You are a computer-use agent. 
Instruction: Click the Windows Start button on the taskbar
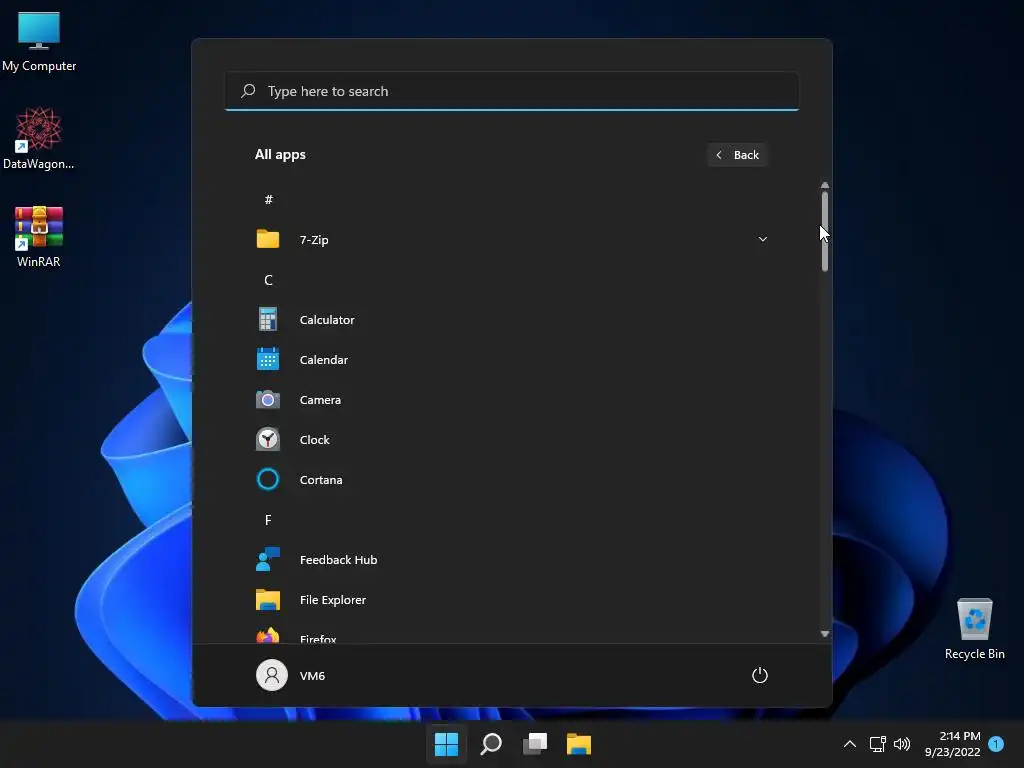tap(447, 744)
